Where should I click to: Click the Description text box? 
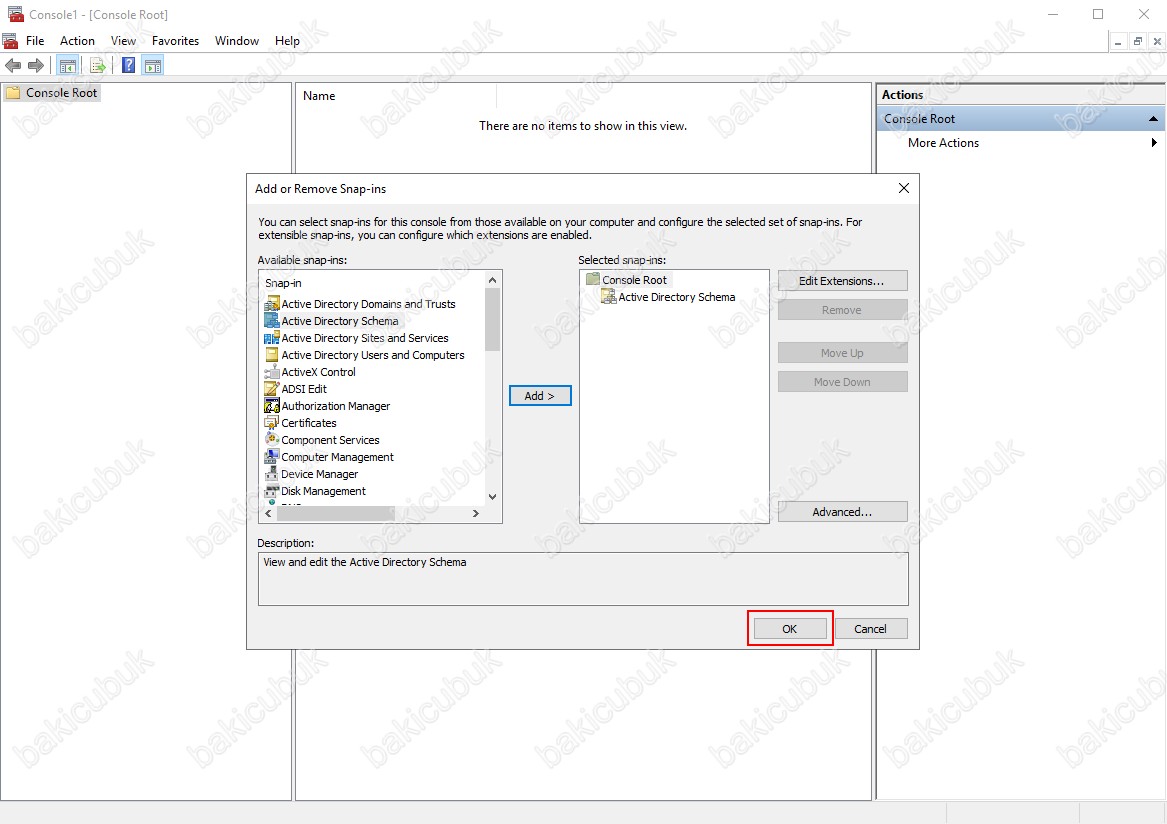tap(583, 578)
